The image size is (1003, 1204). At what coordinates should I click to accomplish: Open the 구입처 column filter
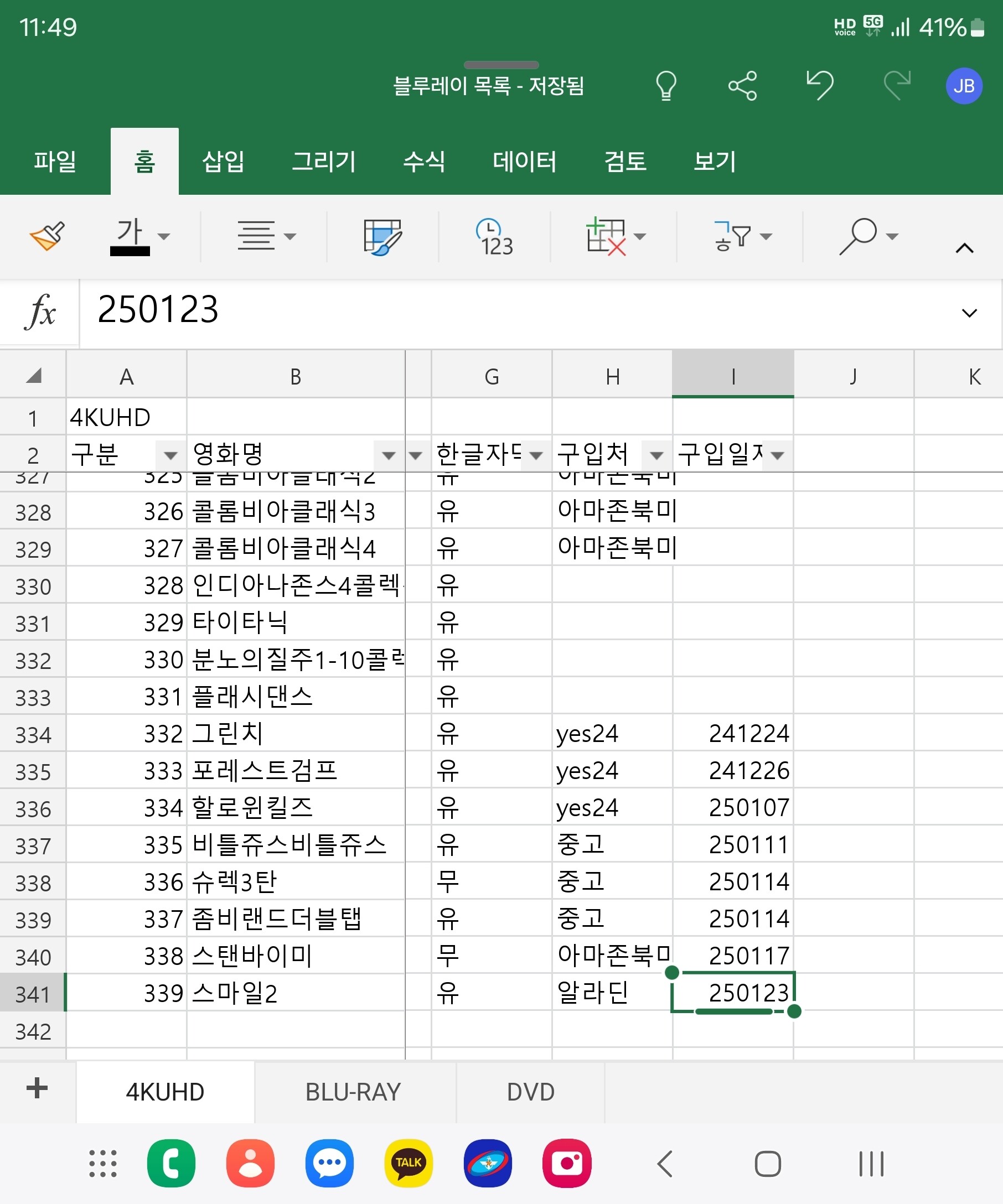point(656,455)
